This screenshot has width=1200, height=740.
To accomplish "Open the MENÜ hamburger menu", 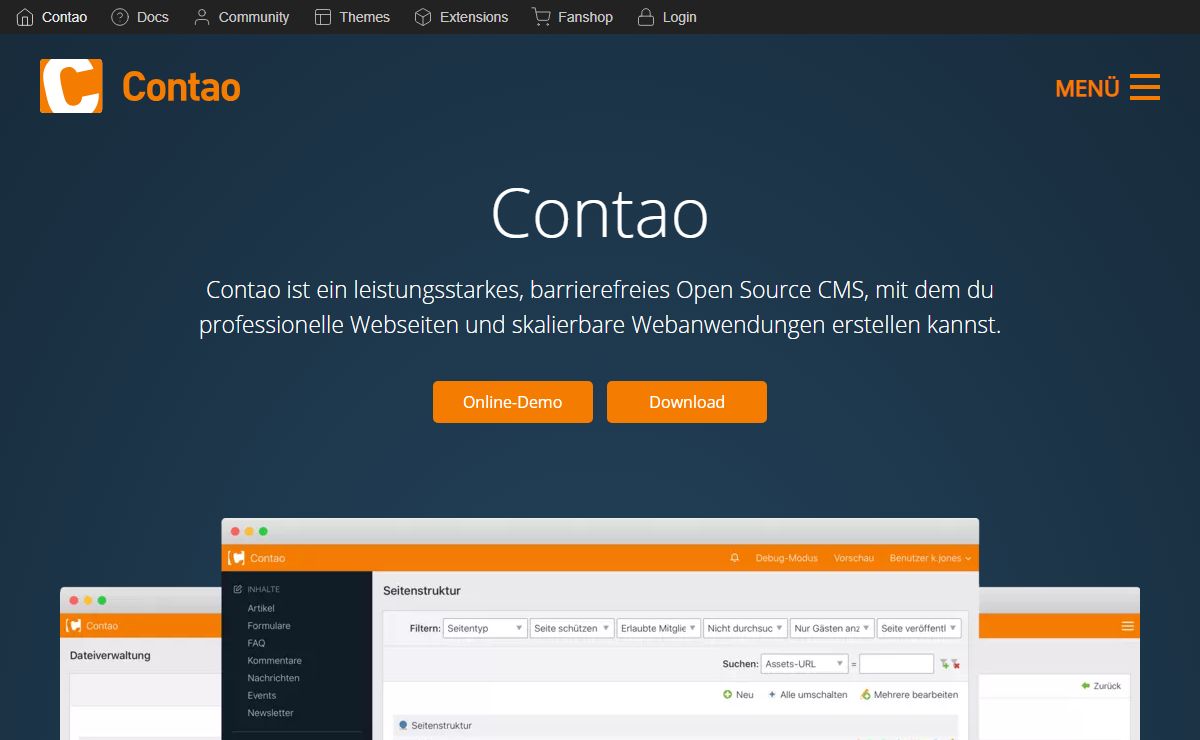I will 1144,87.
